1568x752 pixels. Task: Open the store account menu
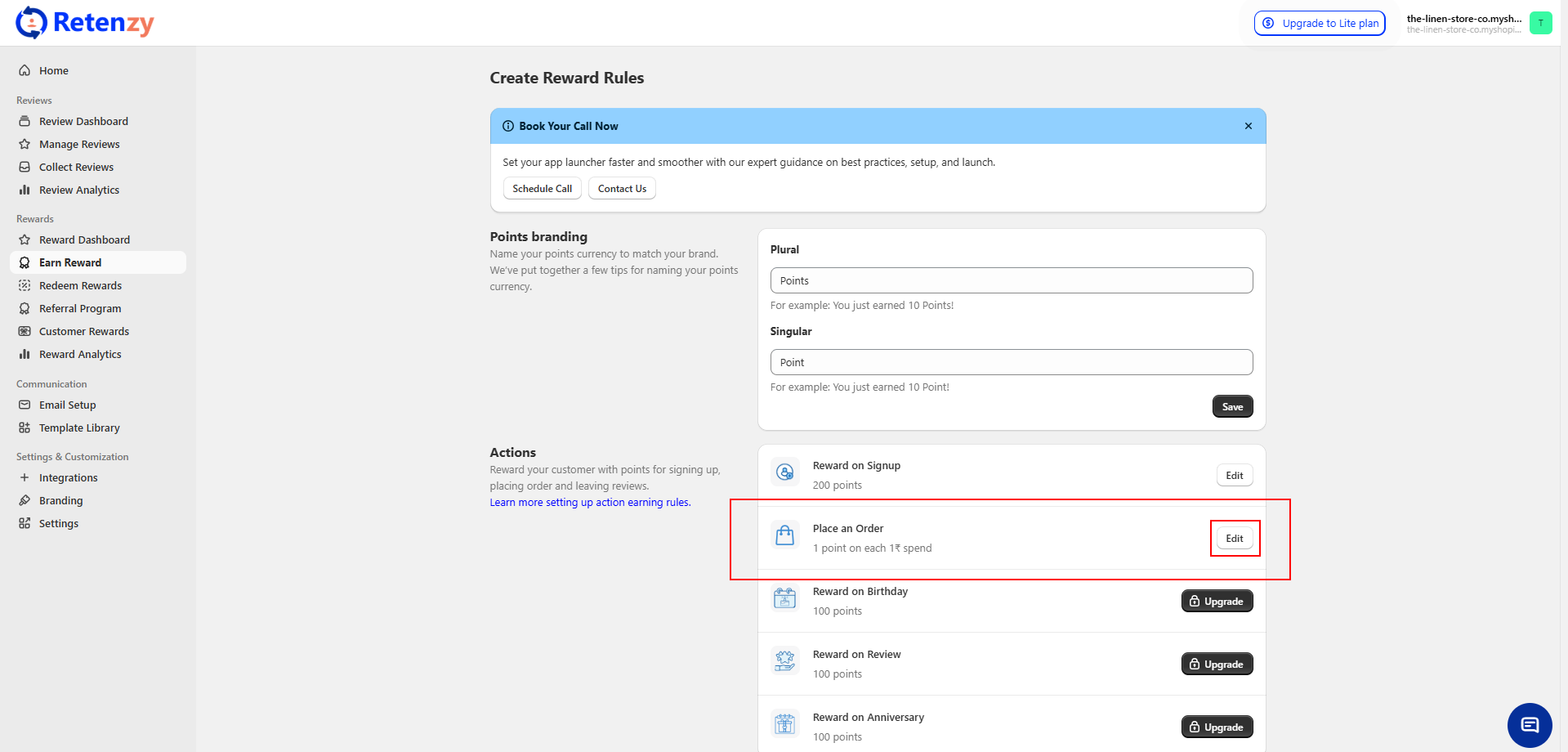point(1463,23)
